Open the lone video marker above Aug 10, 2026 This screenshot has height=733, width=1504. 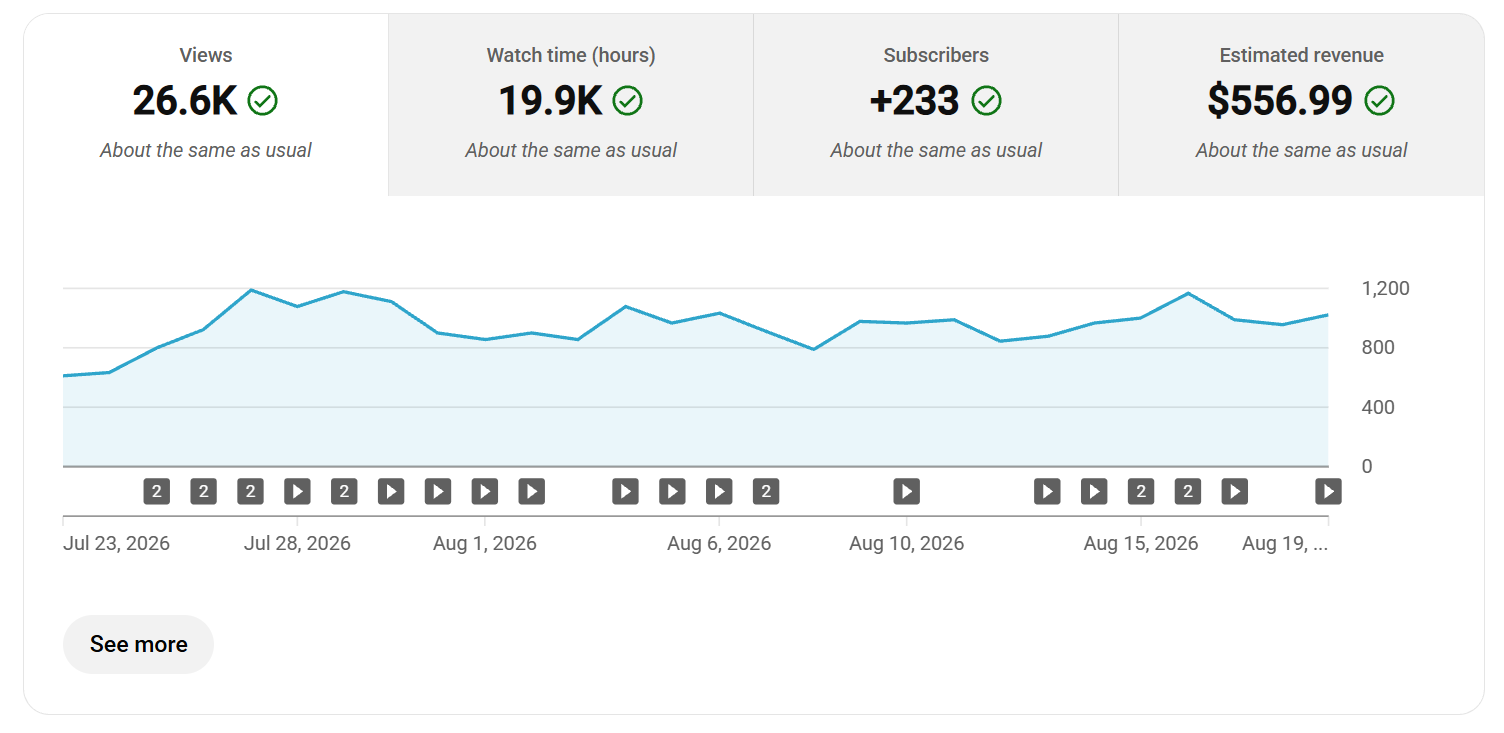906,491
